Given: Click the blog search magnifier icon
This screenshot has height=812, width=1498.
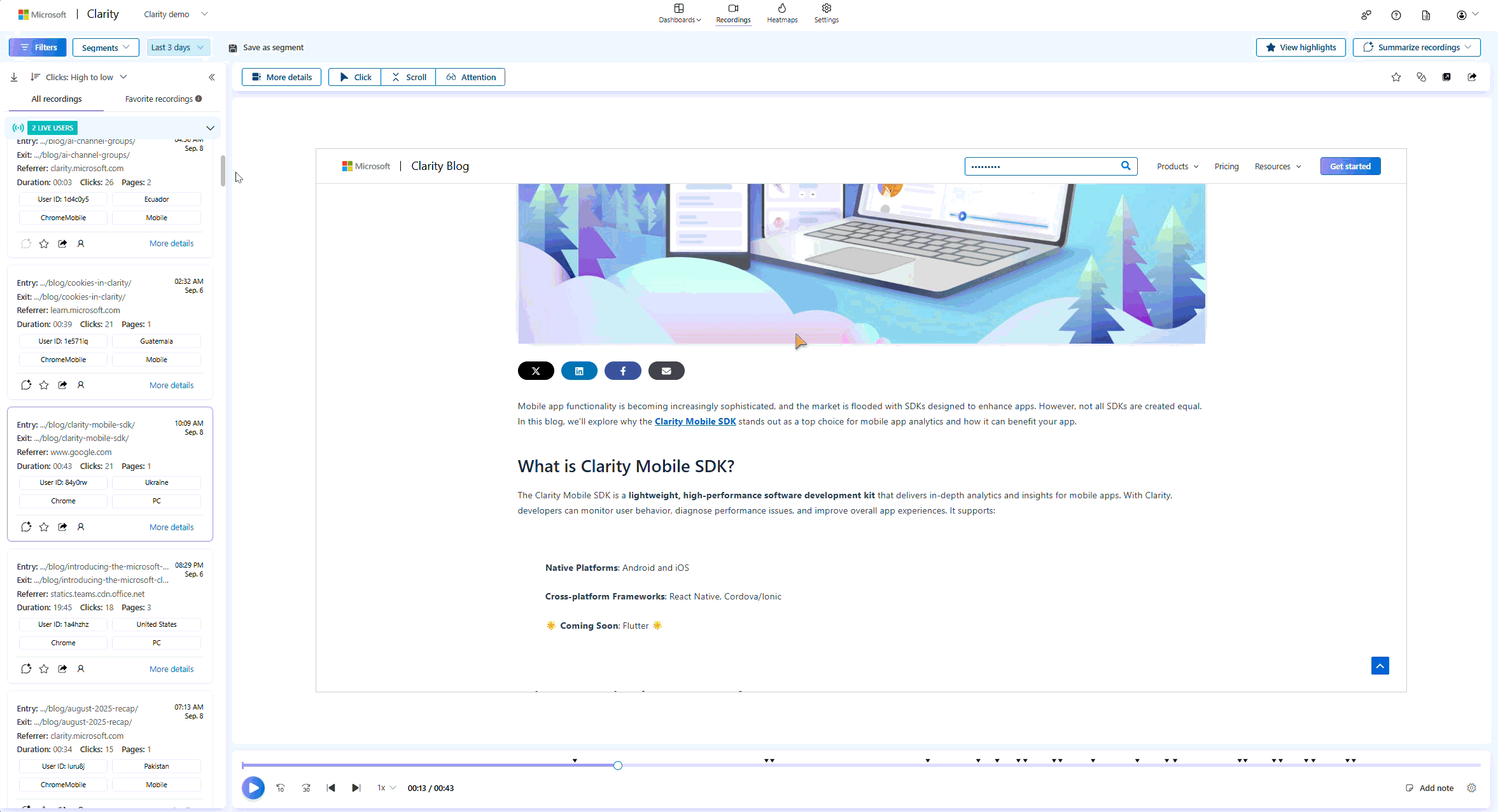Looking at the screenshot, I should click(x=1126, y=166).
